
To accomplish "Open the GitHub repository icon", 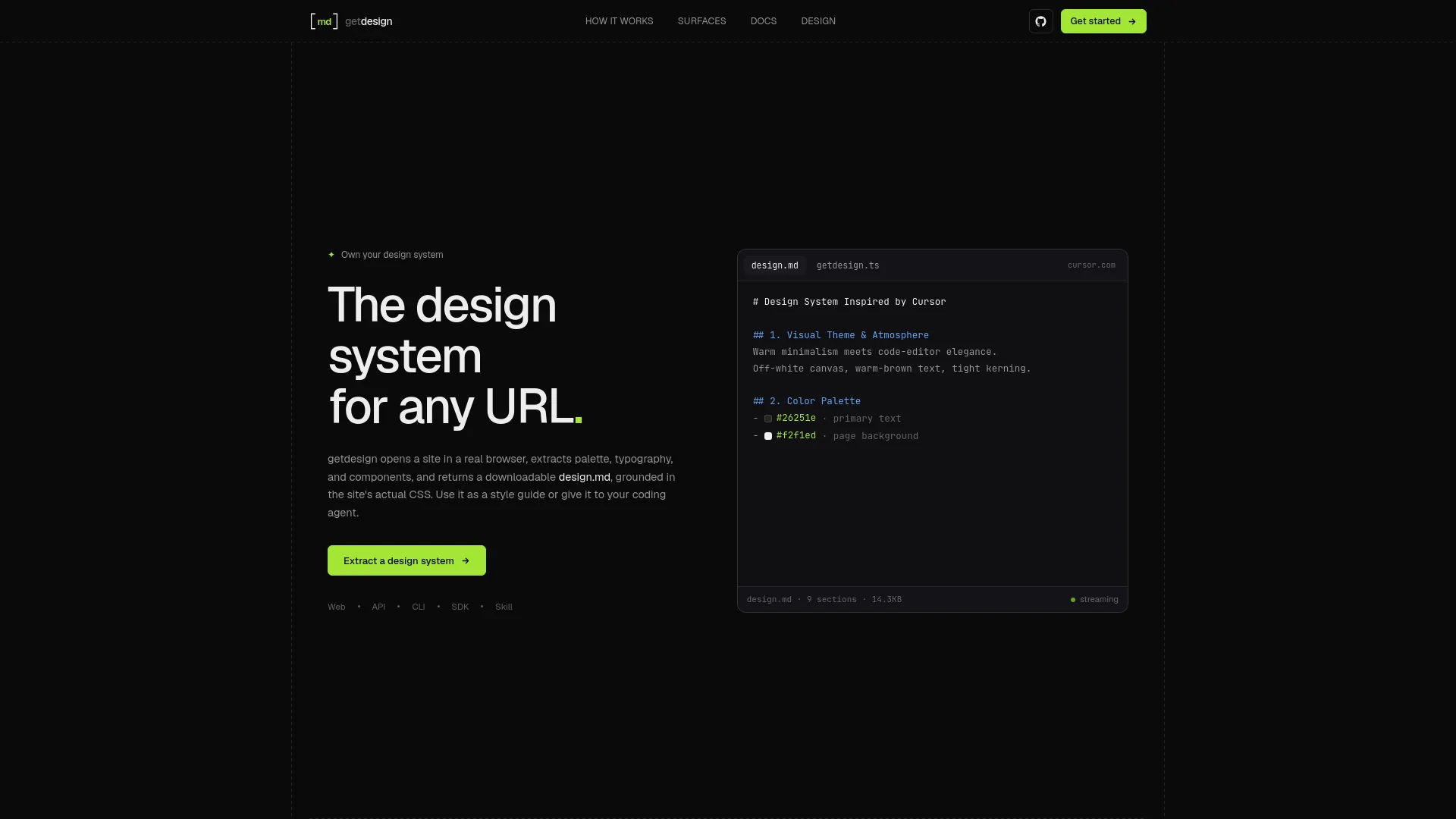I will [1040, 21].
